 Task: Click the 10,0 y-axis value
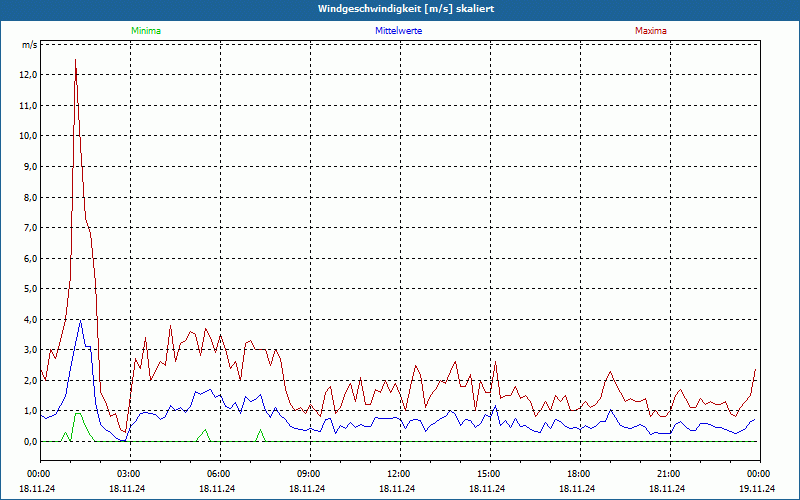29,136
